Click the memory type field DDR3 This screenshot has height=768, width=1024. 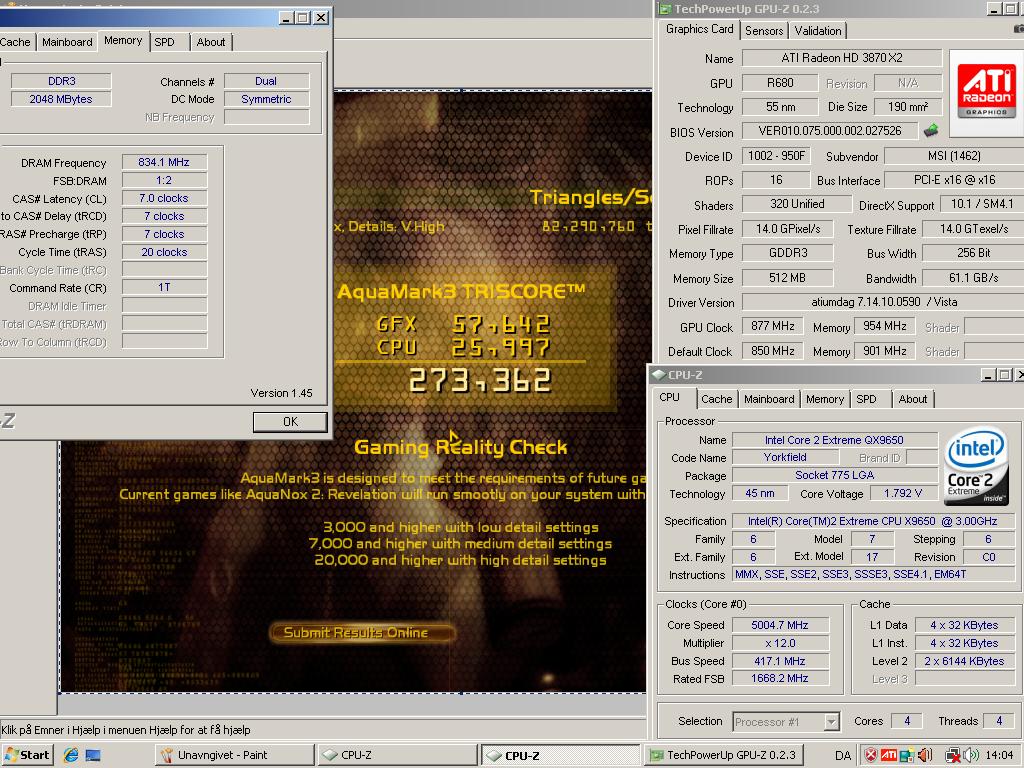click(61, 81)
